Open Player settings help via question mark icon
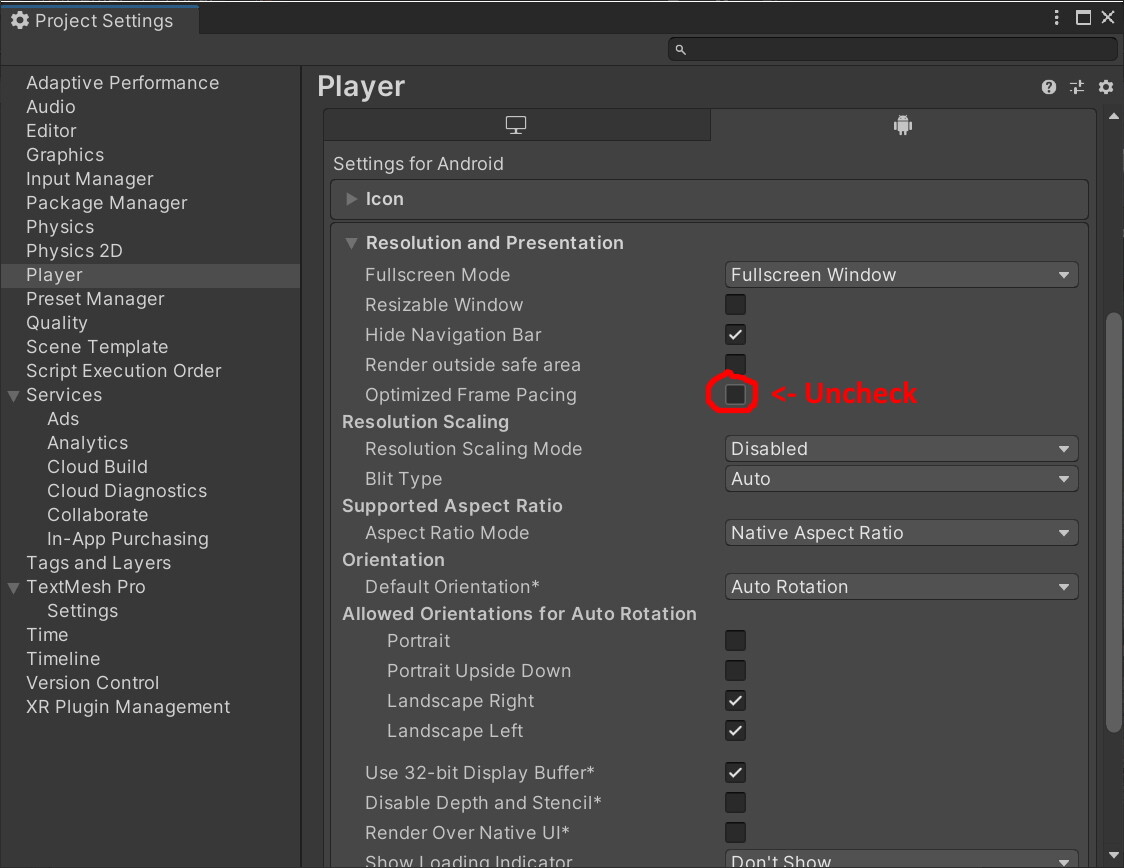1124x868 pixels. pyautogui.click(x=1048, y=87)
